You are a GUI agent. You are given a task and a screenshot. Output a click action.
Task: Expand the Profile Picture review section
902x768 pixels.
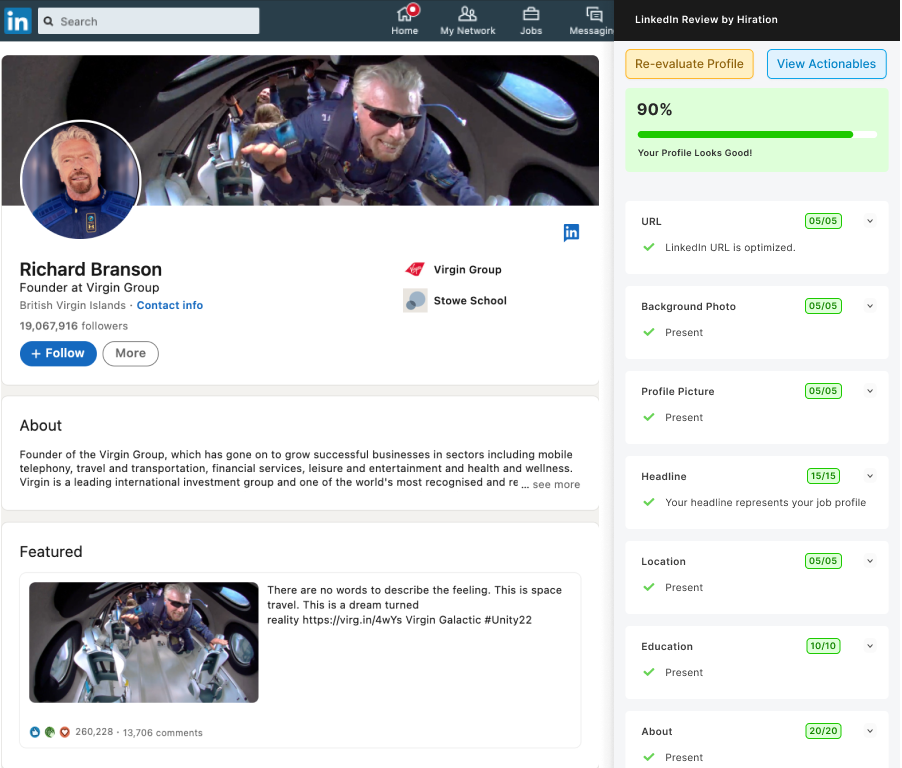tap(870, 391)
